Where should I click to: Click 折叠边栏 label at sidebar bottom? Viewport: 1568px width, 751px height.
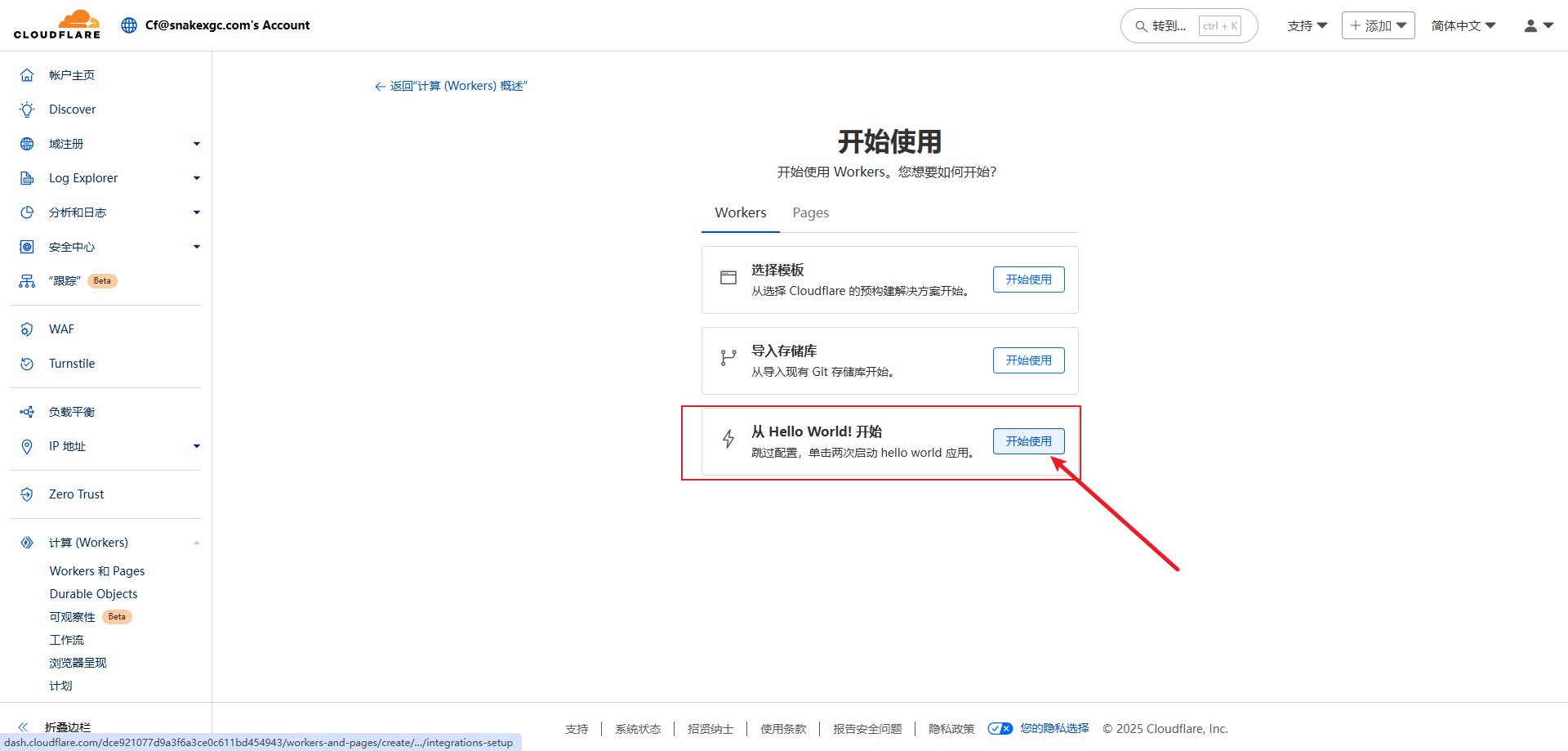click(68, 727)
